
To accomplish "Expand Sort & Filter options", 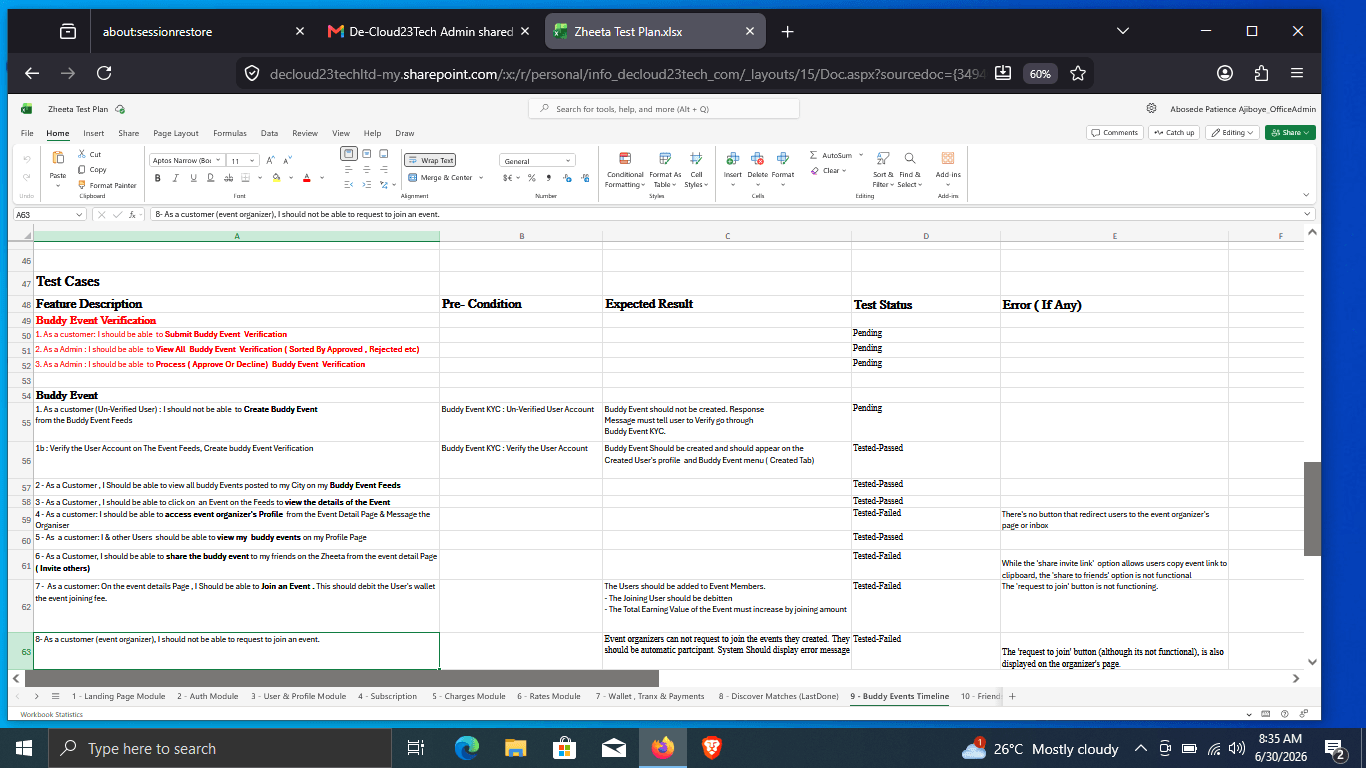I will tap(883, 170).
